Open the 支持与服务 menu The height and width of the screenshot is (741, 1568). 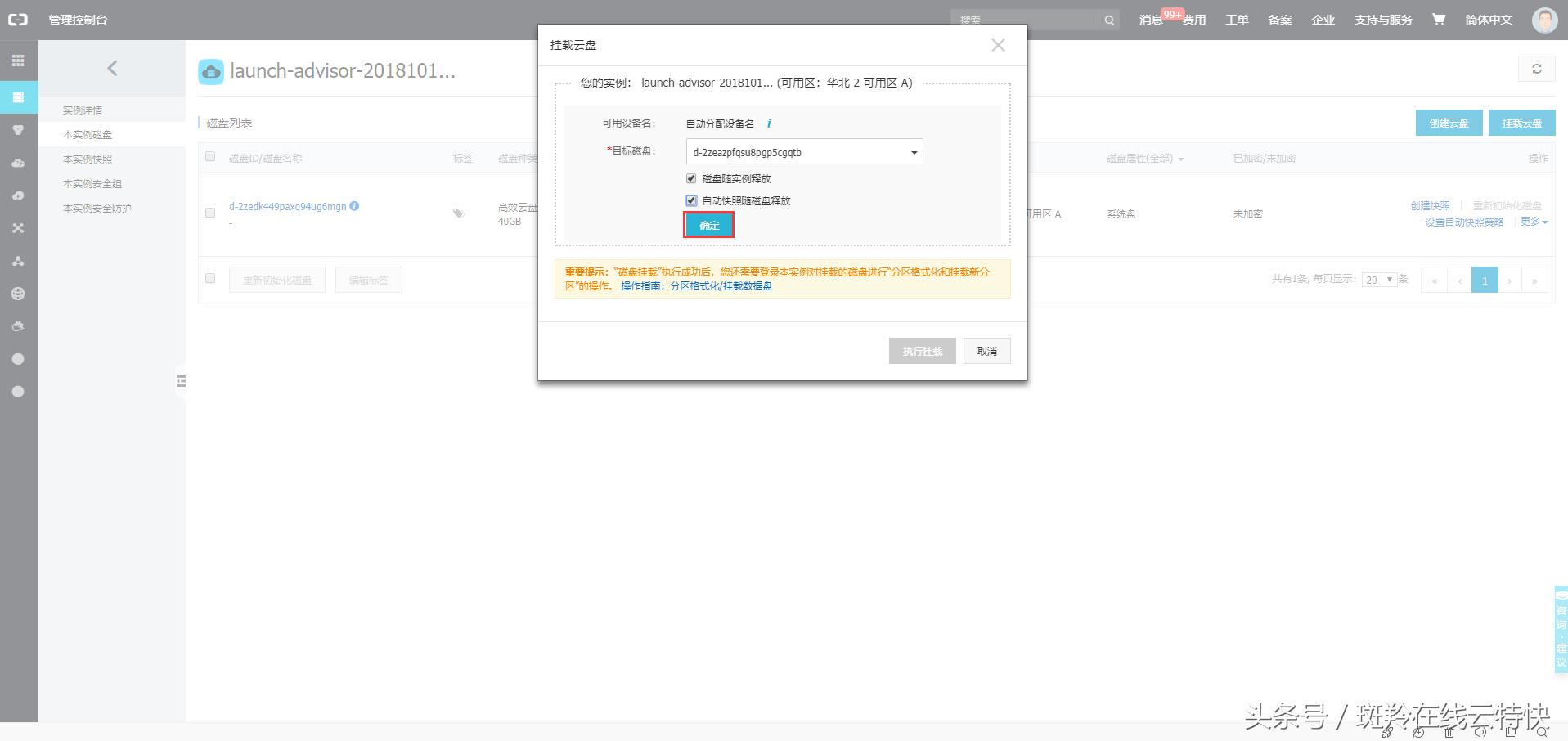(x=1382, y=19)
